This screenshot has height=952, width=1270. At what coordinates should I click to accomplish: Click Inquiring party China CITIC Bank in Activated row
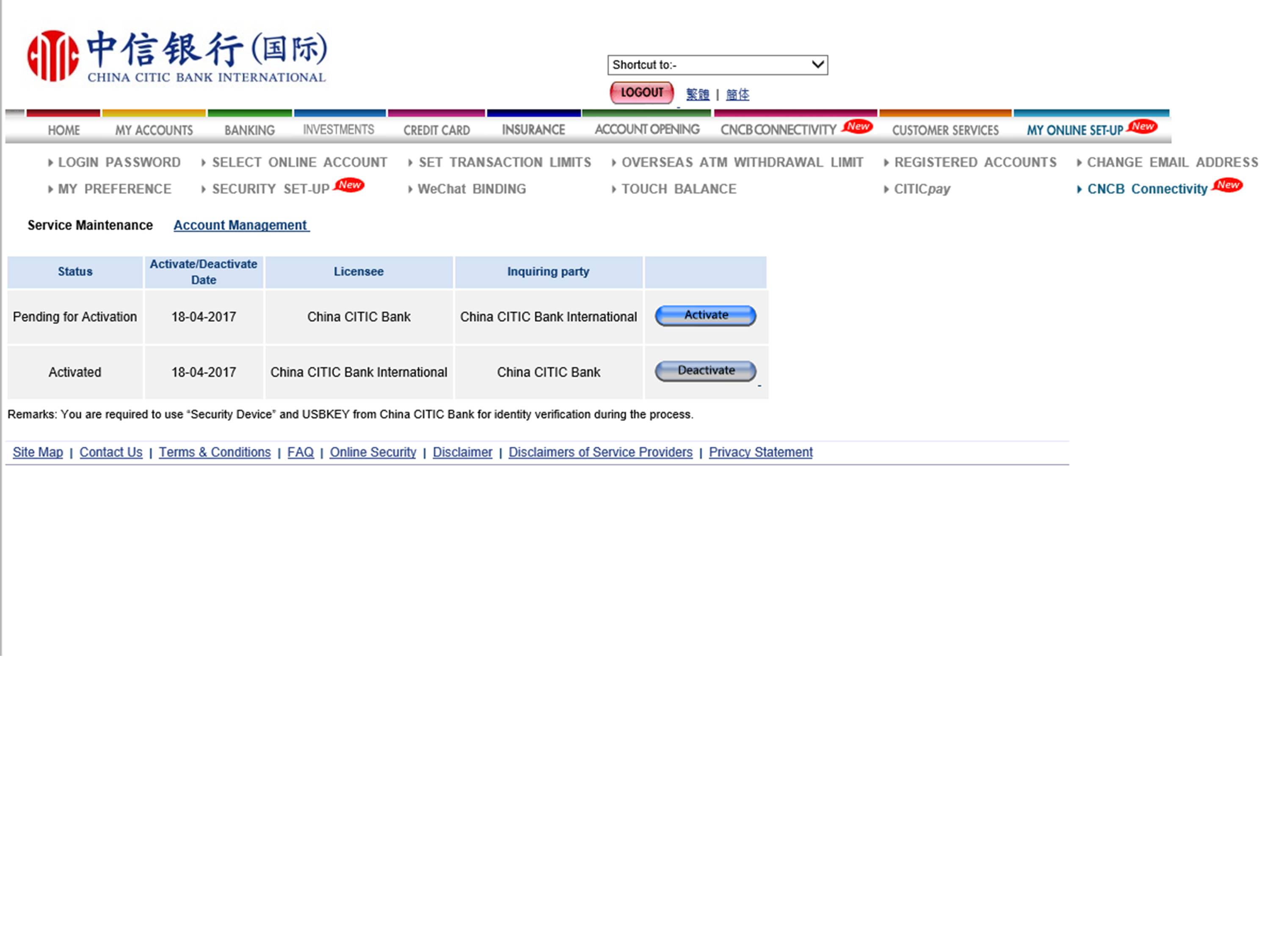click(548, 372)
